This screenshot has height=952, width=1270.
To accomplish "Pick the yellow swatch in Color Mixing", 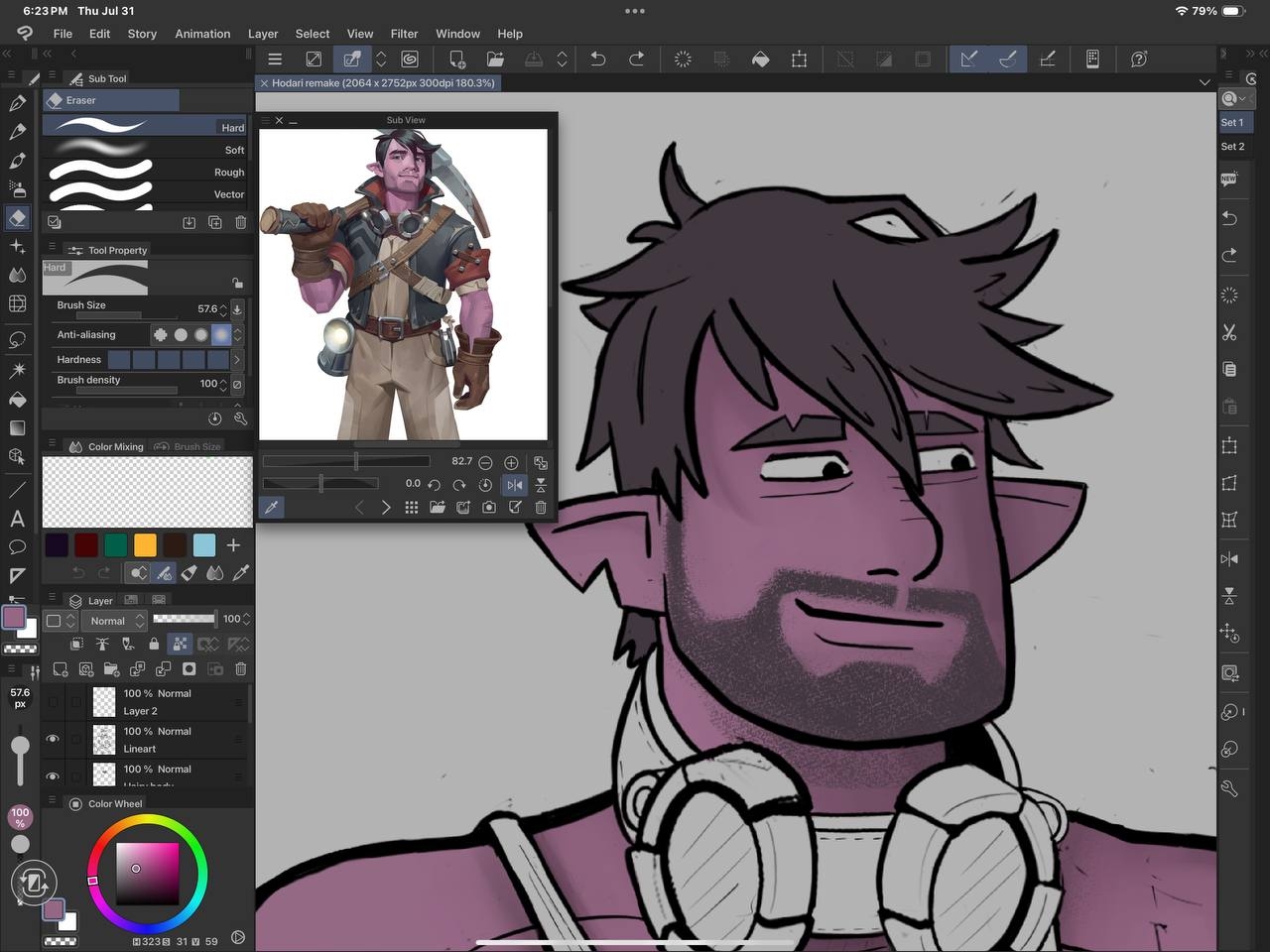I will (145, 545).
